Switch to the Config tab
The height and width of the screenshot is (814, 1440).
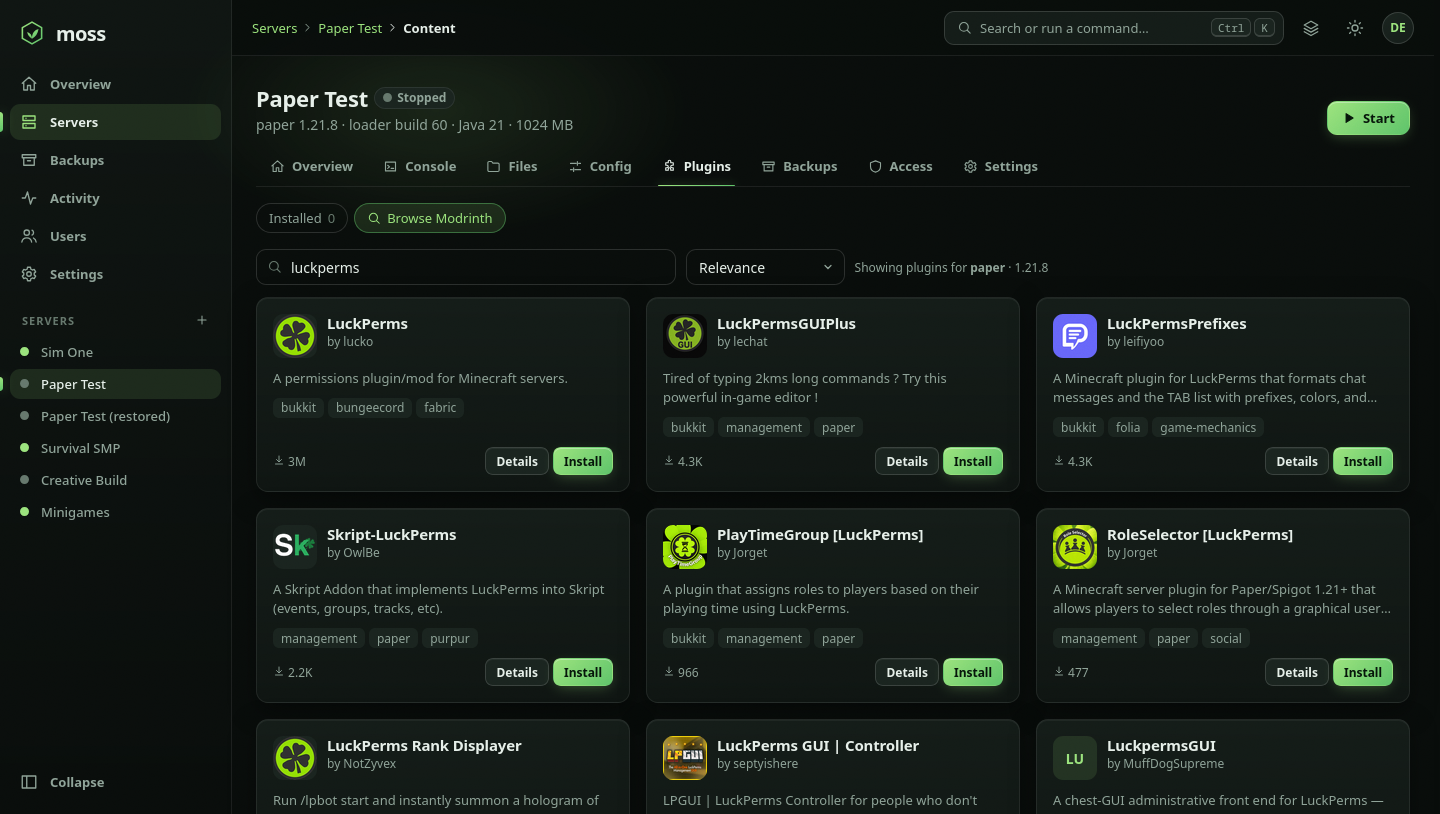(600, 166)
